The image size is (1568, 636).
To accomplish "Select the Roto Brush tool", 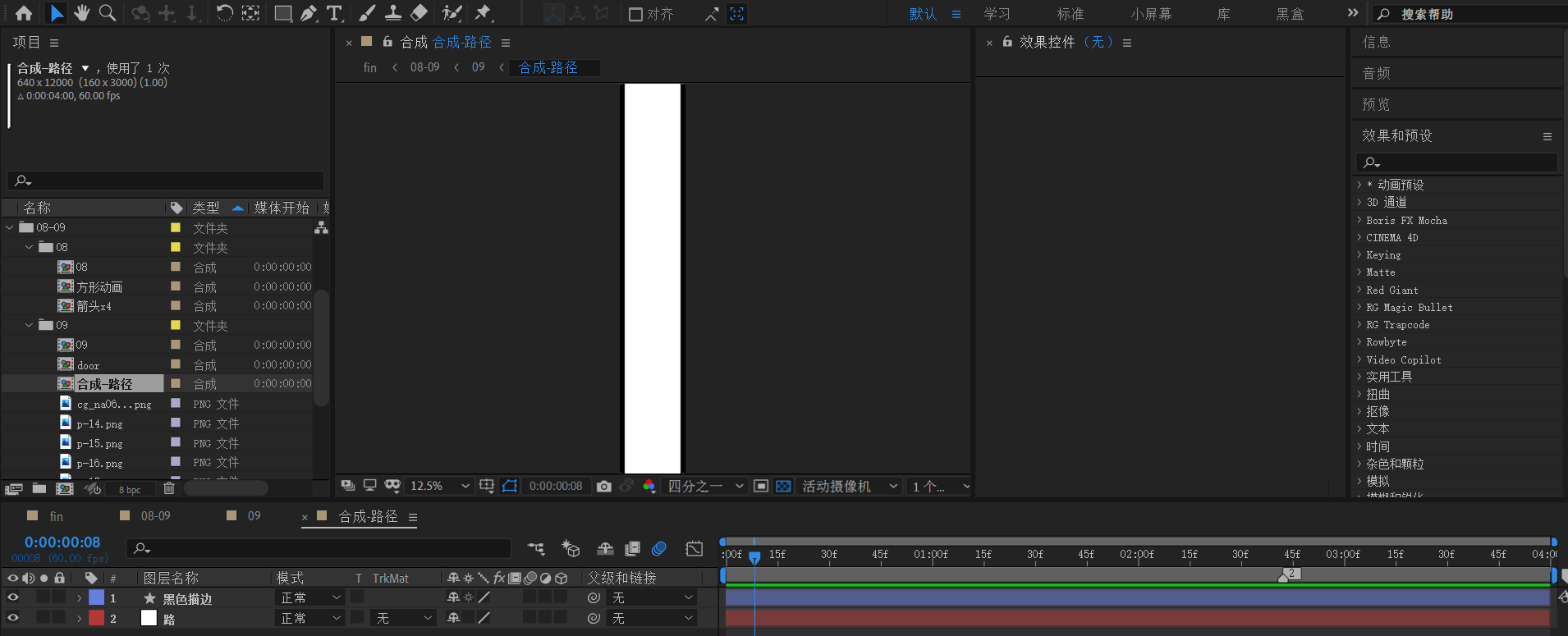I will 452,13.
